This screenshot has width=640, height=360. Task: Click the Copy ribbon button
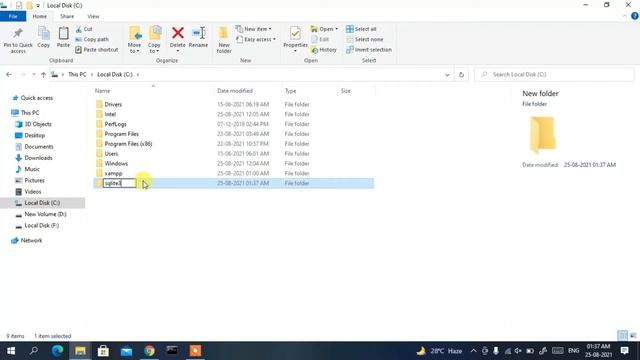point(44,37)
